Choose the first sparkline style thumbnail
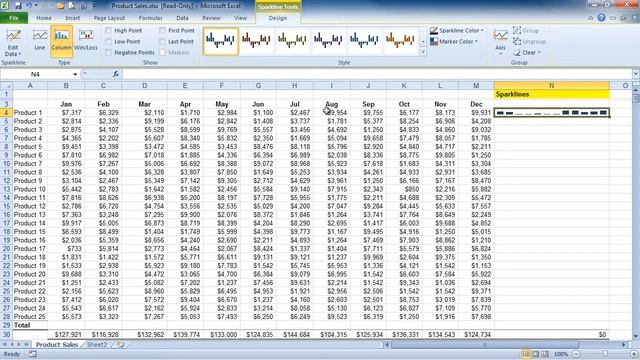Screen dimensions: 640x360 pos(221,41)
